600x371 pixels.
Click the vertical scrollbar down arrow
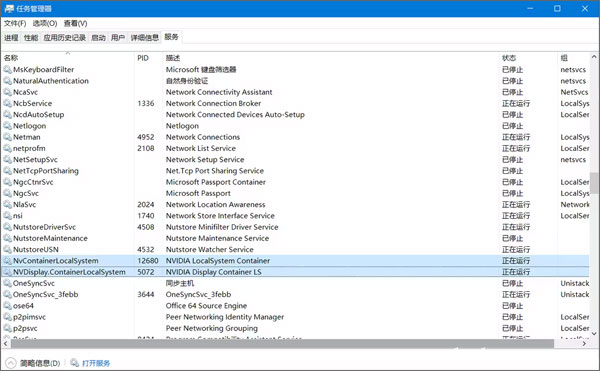(594, 334)
